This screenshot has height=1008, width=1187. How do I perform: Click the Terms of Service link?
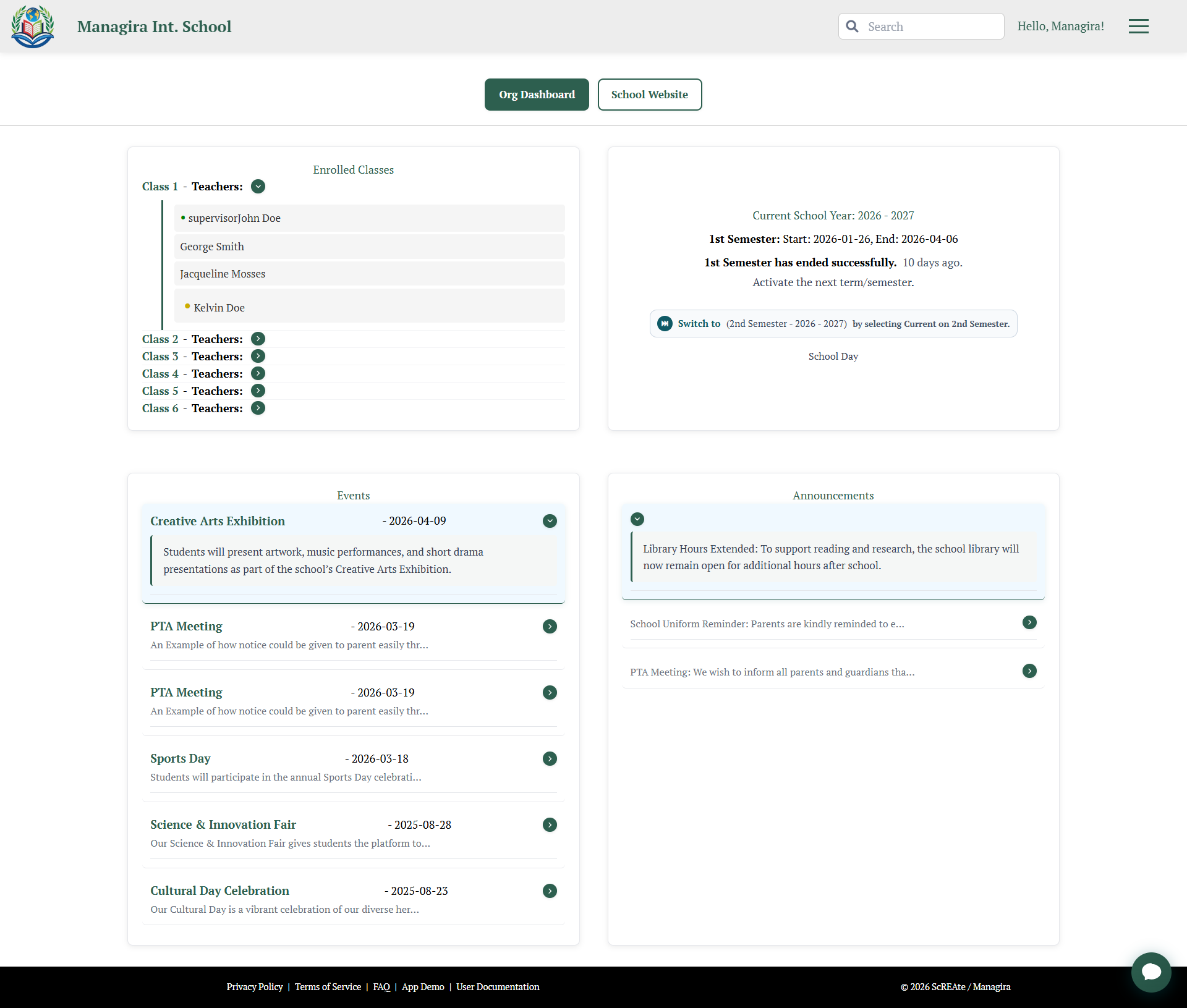tap(328, 986)
